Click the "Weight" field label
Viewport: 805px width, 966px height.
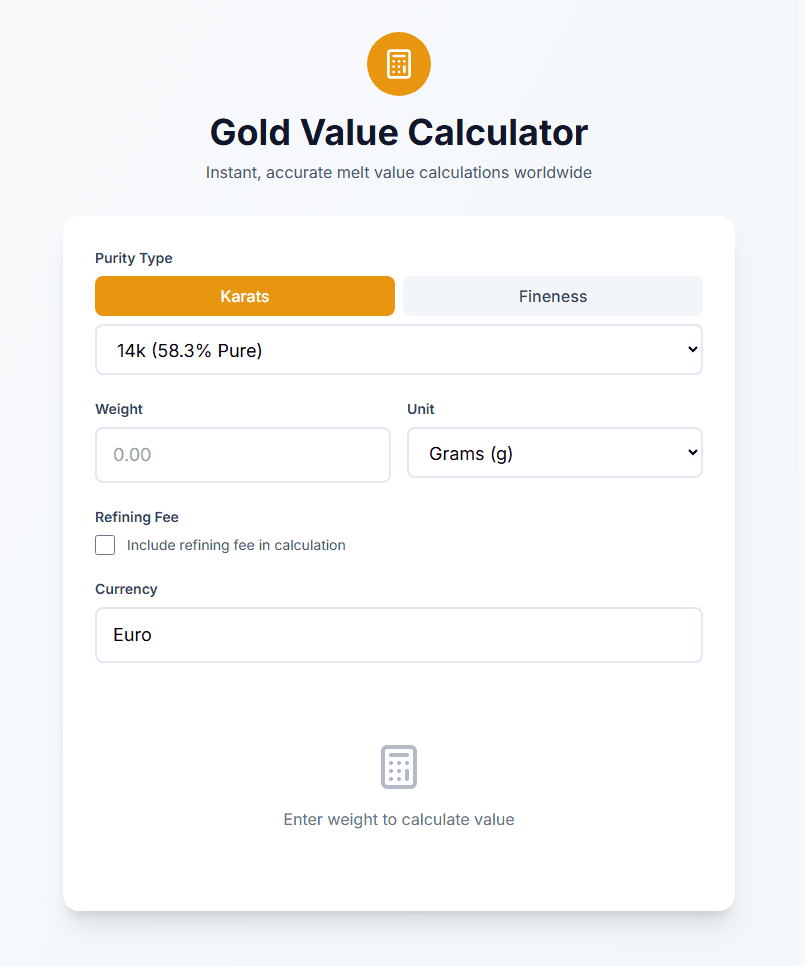tap(119, 409)
